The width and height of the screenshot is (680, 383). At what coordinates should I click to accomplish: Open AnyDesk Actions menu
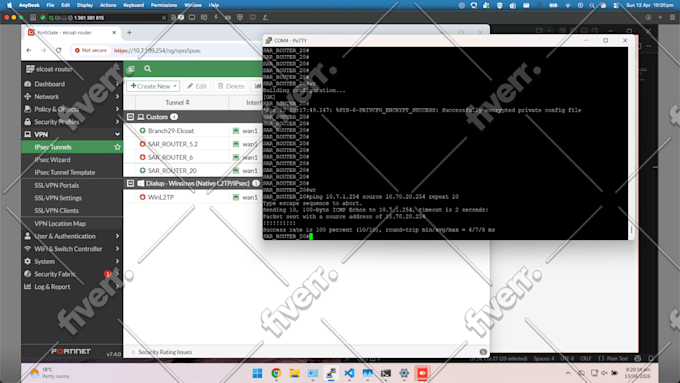click(108, 5)
